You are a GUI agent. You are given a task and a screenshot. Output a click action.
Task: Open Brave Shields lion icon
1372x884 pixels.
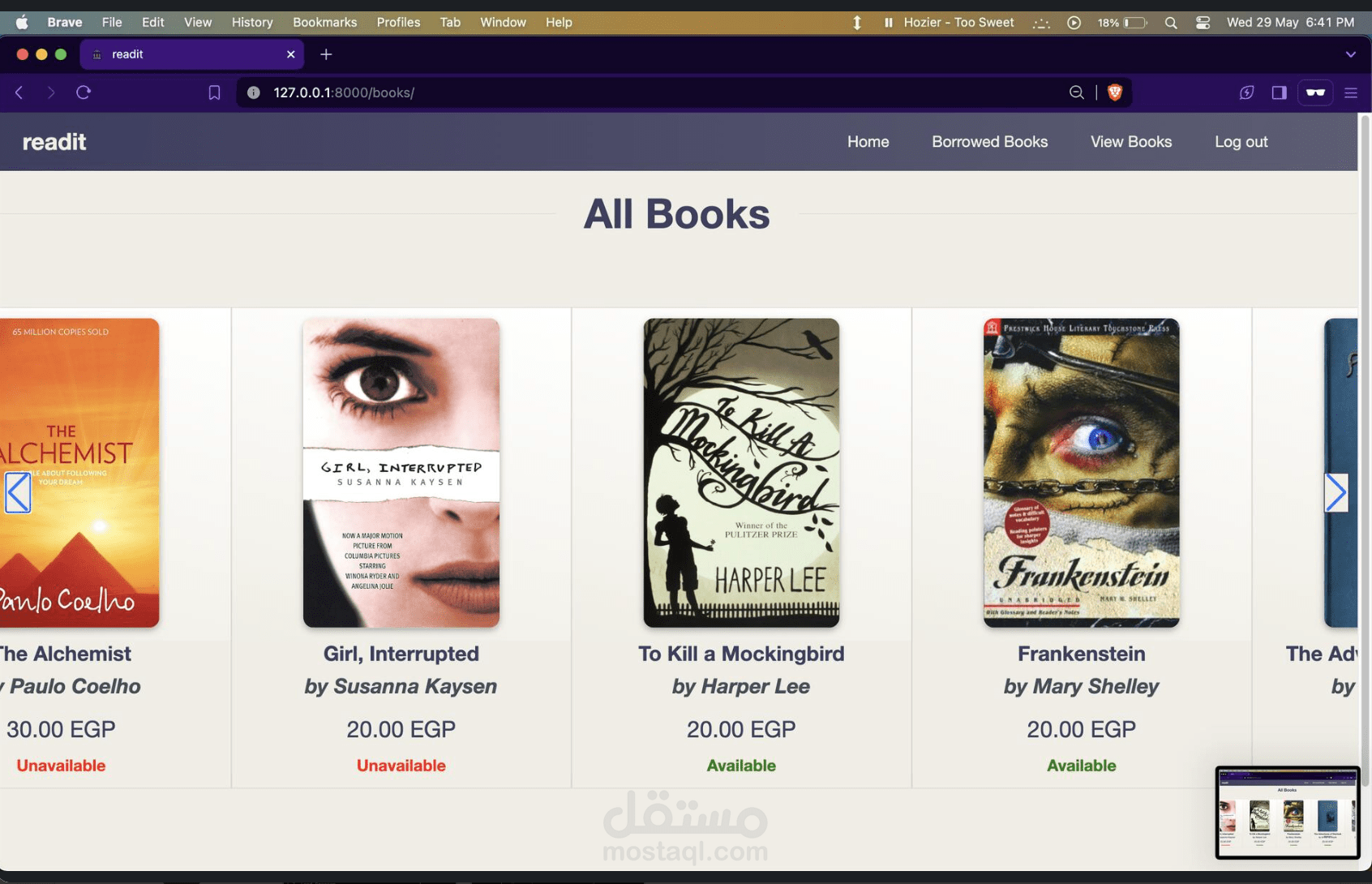point(1115,92)
